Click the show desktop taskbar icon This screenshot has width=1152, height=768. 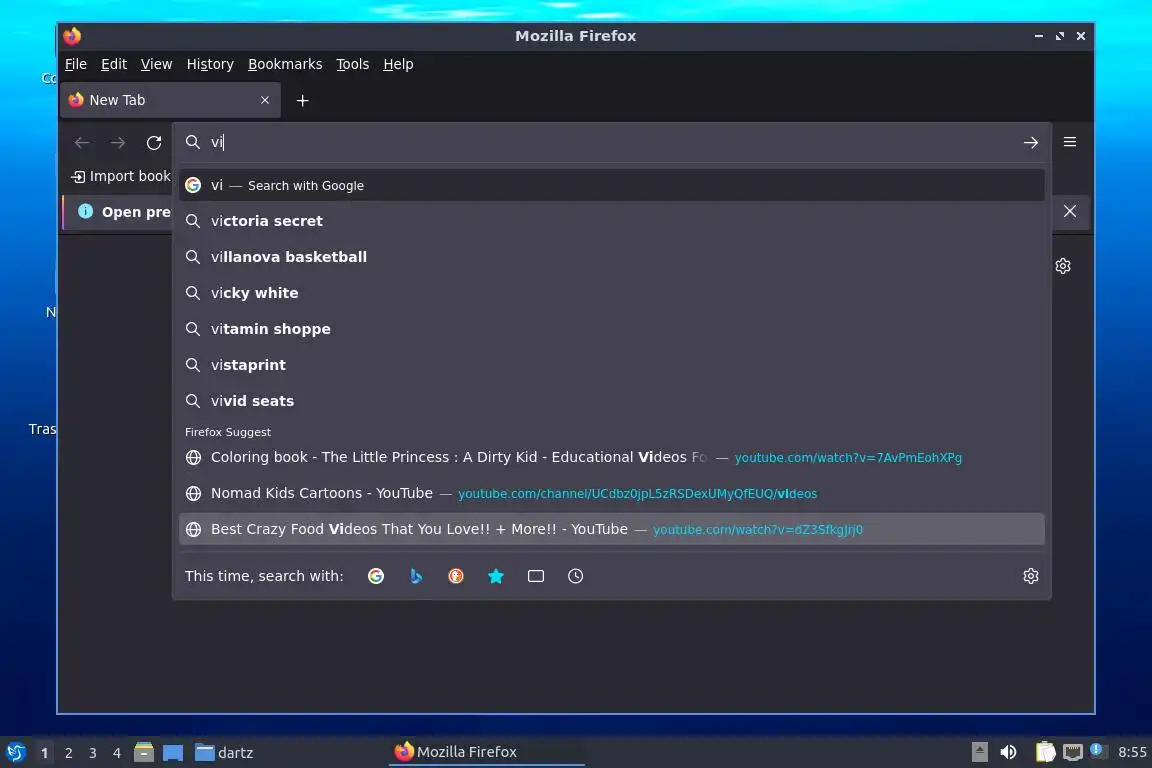coord(173,753)
